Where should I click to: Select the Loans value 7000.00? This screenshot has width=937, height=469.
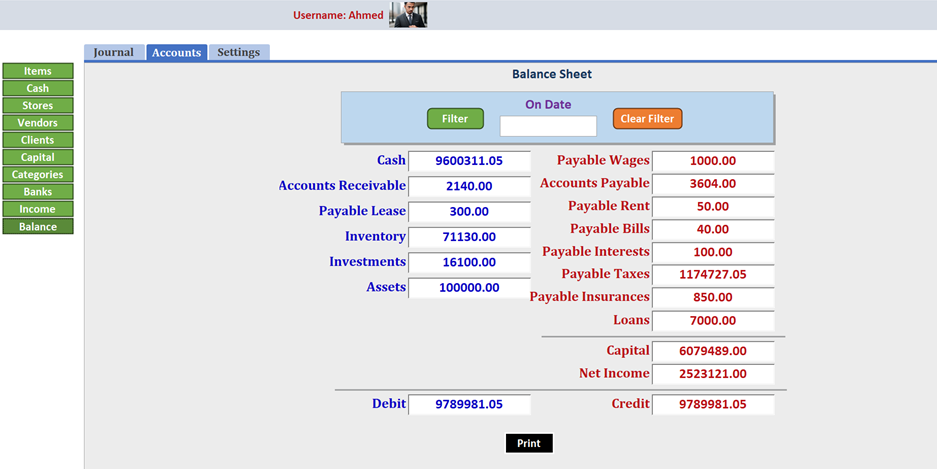tap(713, 321)
